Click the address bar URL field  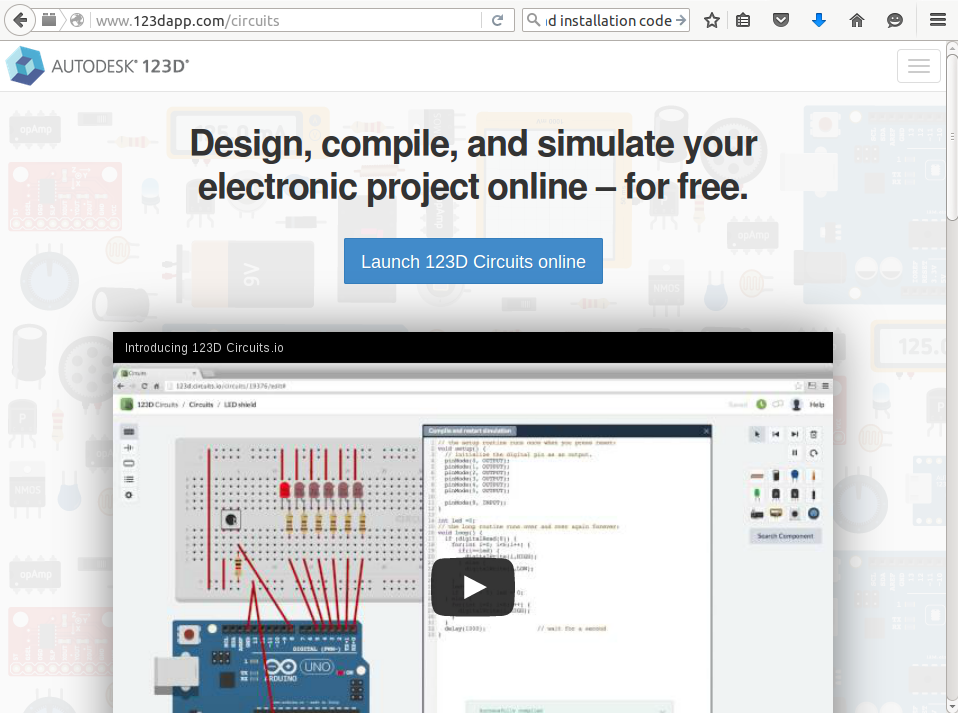point(287,20)
